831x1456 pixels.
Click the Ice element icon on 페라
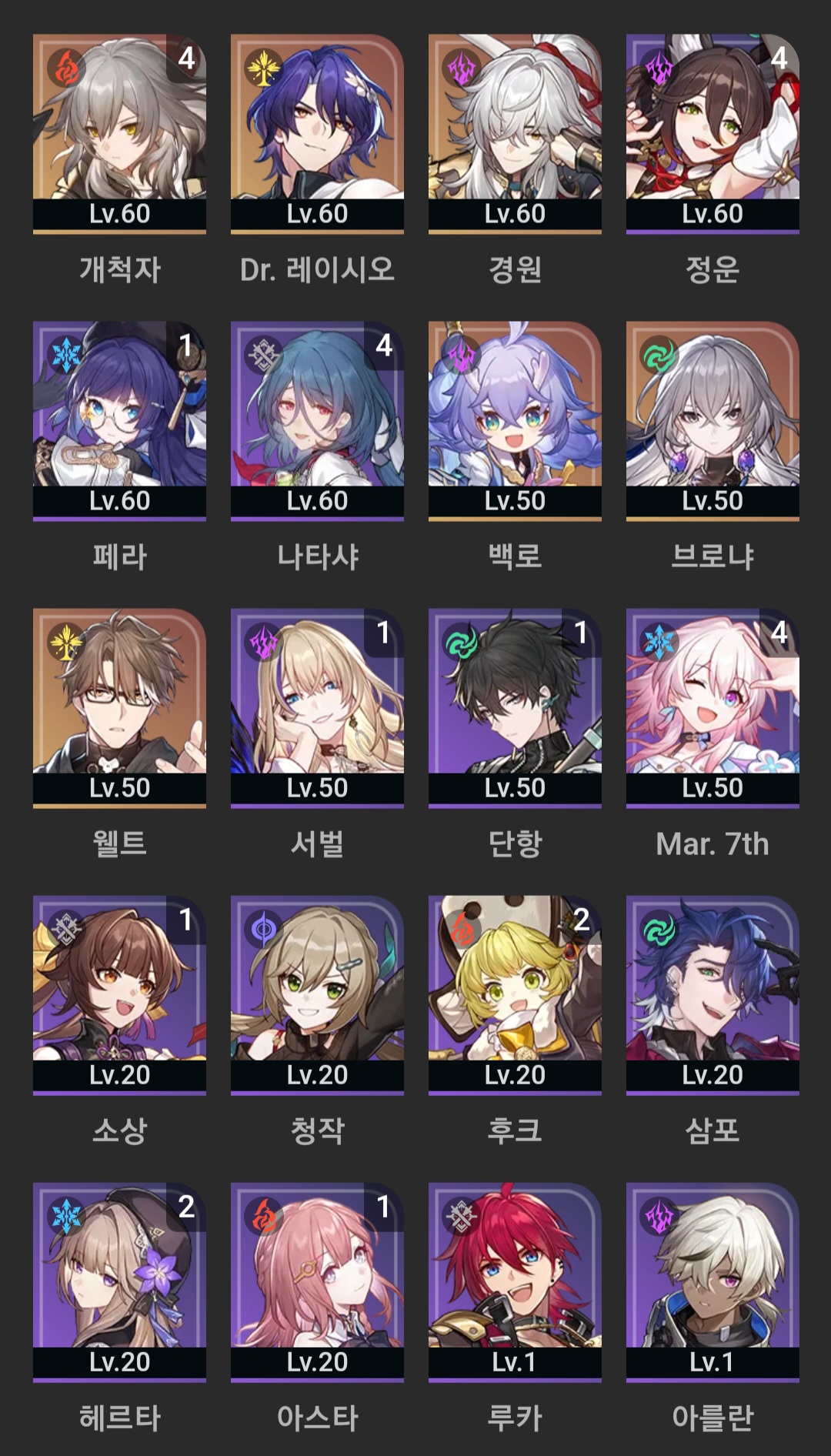[66, 355]
